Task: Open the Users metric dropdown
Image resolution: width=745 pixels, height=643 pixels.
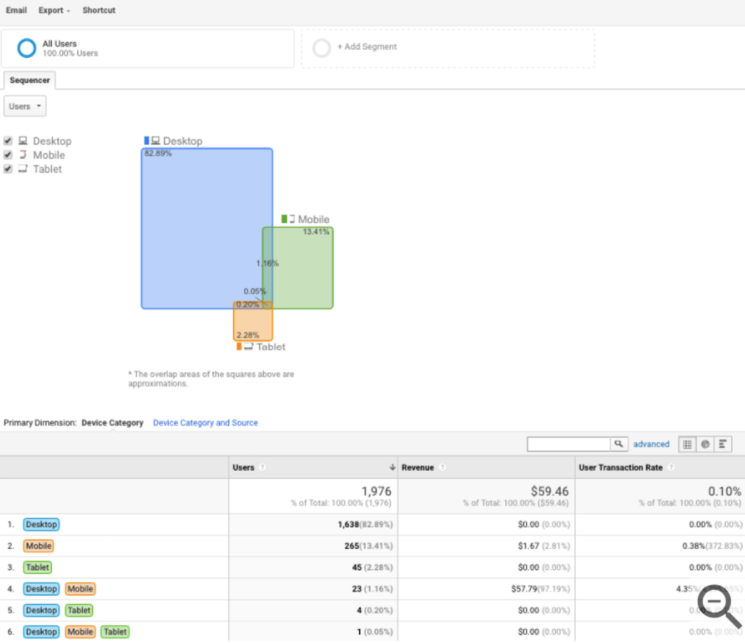Action: click(25, 106)
